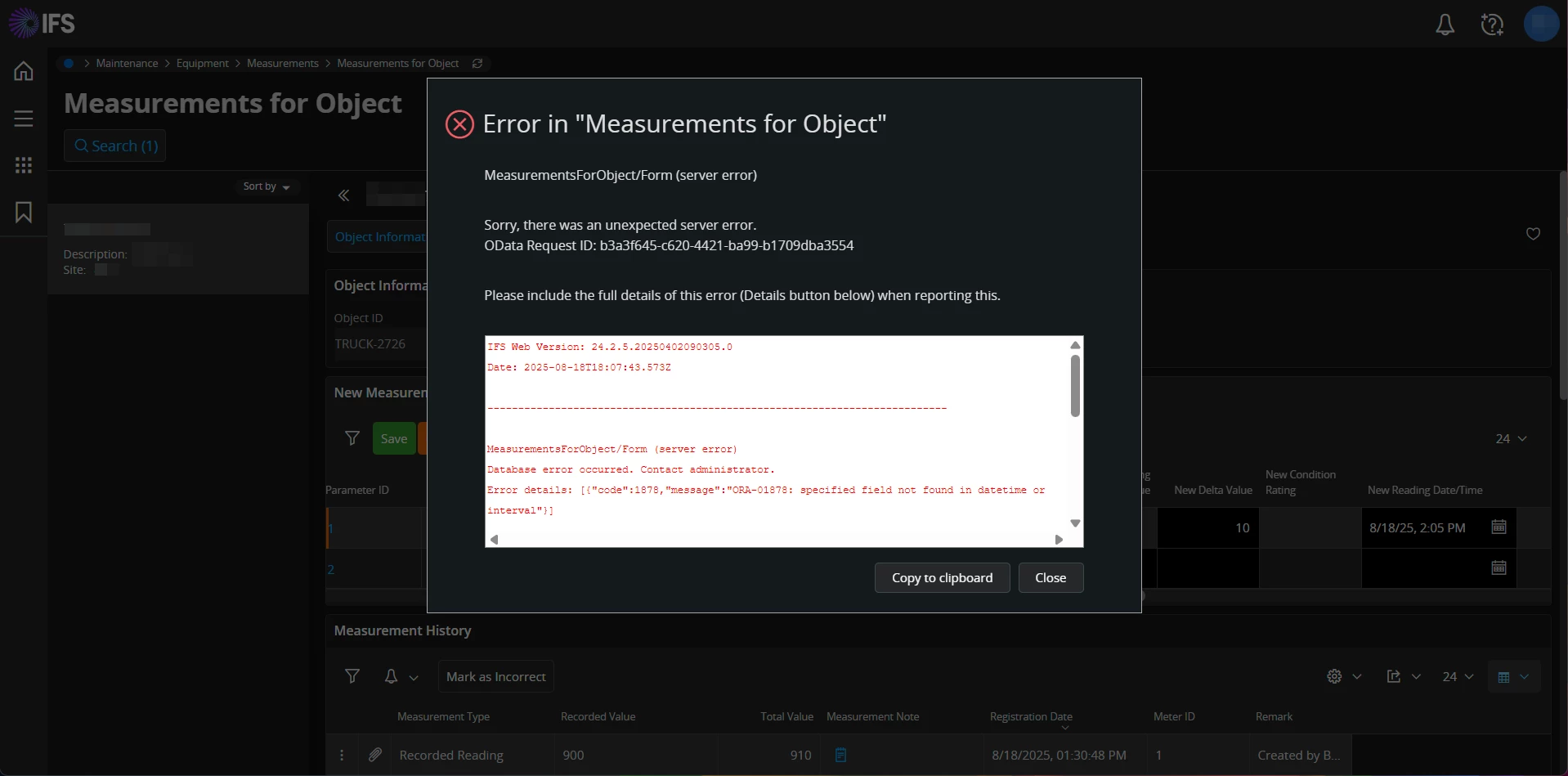This screenshot has width=1568, height=776.
Task: Expand the export options dropdown arrow
Action: click(1417, 677)
